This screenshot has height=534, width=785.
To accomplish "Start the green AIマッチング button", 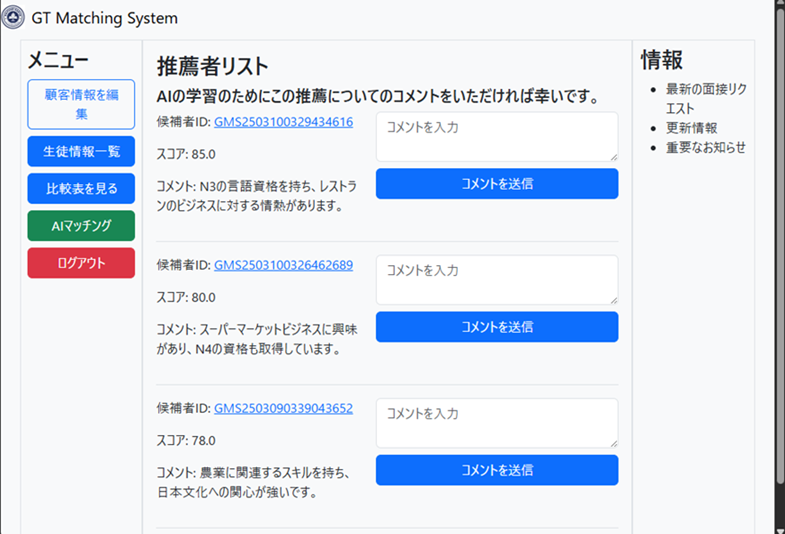I will tap(81, 226).
